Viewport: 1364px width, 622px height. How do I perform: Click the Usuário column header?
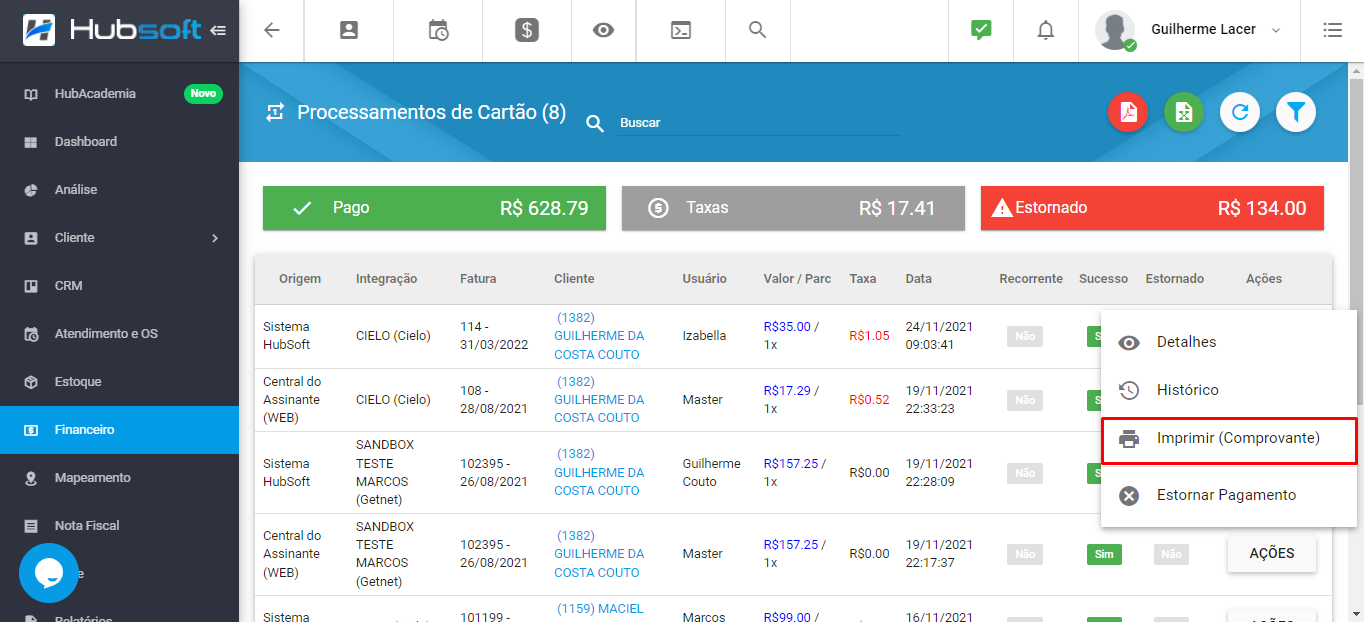pos(705,279)
